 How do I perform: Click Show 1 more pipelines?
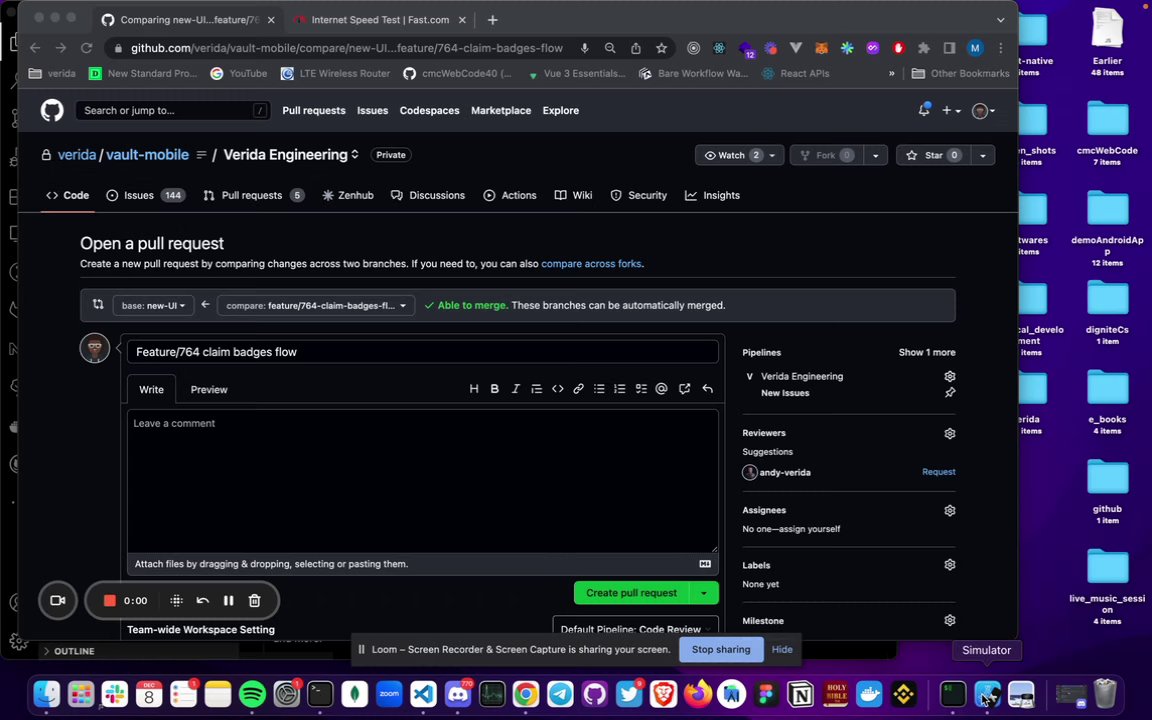(926, 353)
